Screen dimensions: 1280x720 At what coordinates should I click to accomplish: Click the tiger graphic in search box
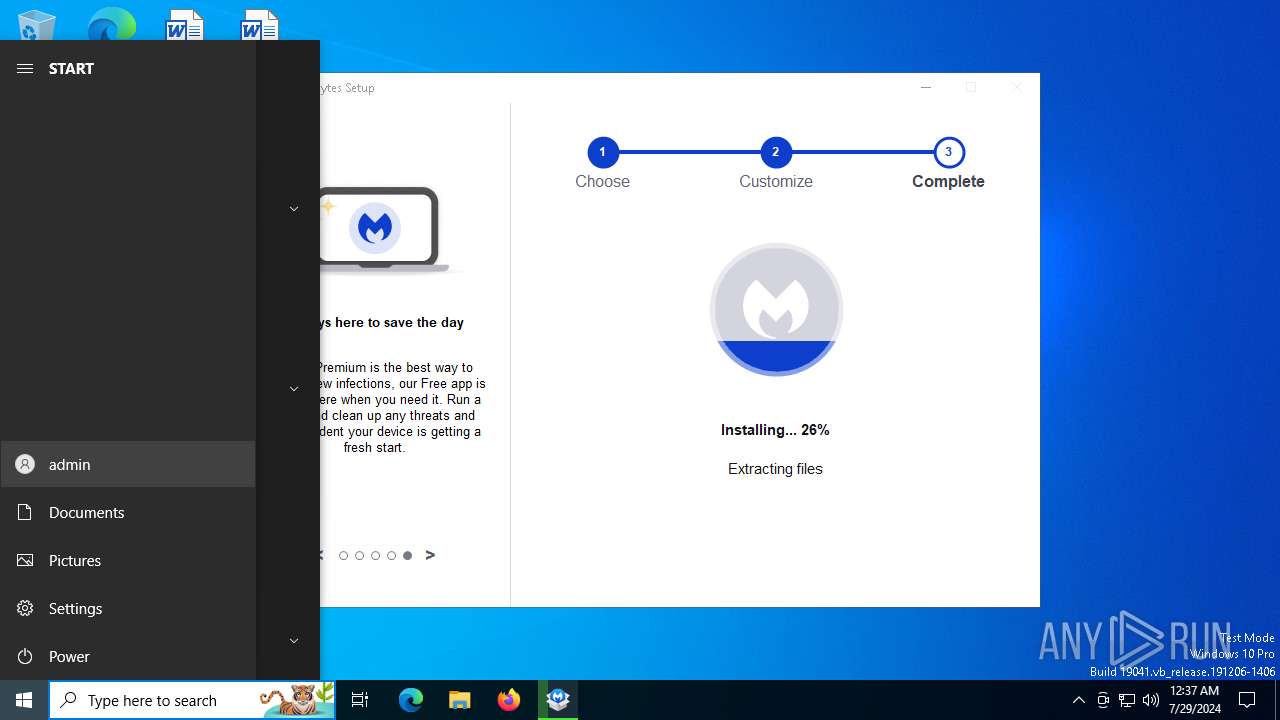click(296, 700)
